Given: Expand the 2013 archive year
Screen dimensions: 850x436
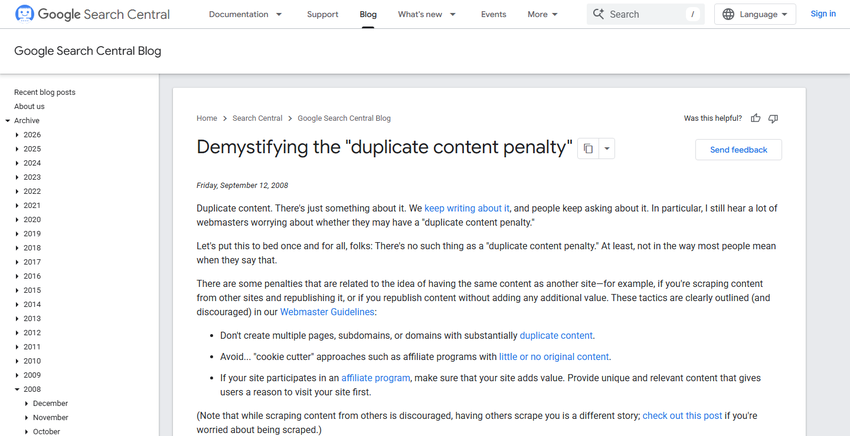Looking at the screenshot, I should pyautogui.click(x=17, y=318).
